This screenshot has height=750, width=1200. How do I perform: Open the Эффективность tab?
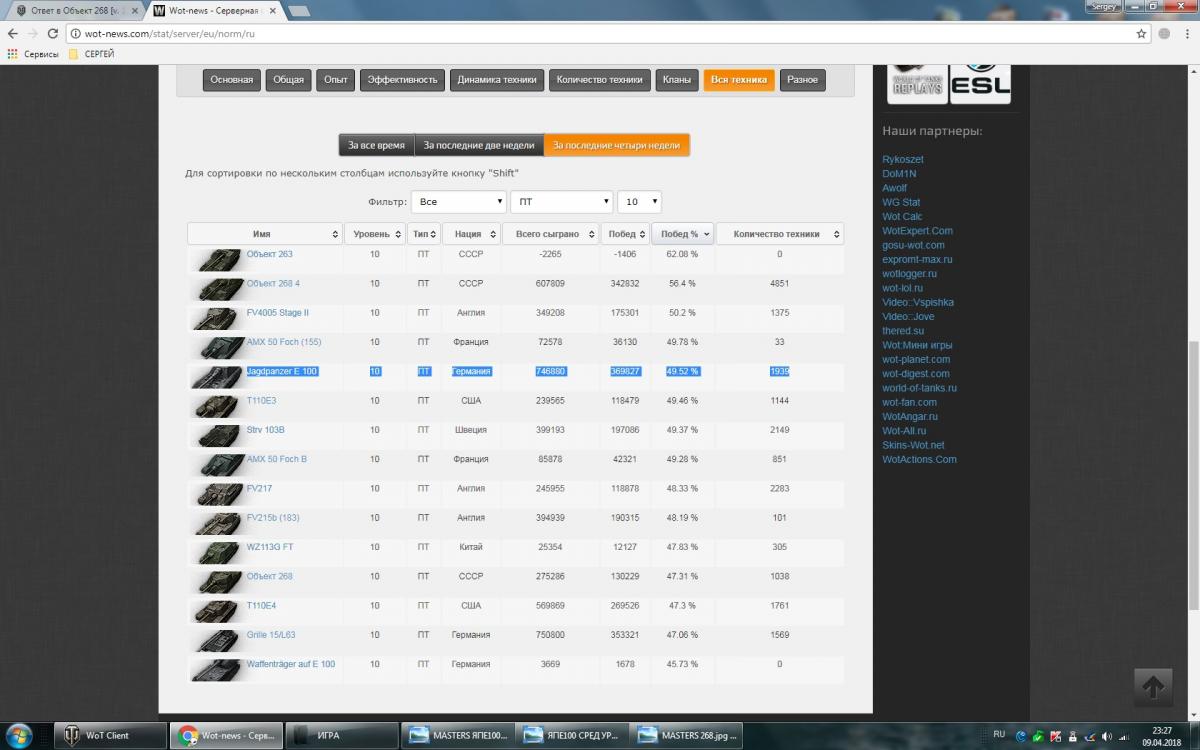[x=403, y=80]
